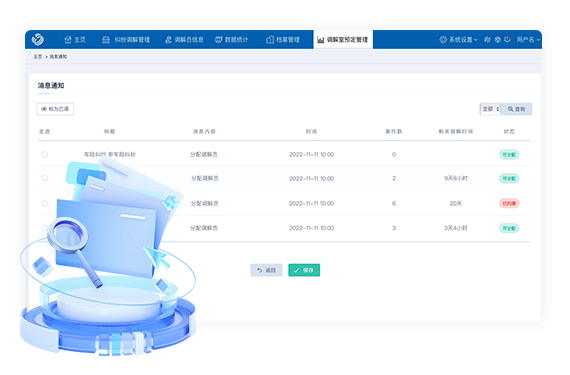Click 分配调解员 in the zero-case row
Viewport: 570px width, 375px height.
click(204, 154)
